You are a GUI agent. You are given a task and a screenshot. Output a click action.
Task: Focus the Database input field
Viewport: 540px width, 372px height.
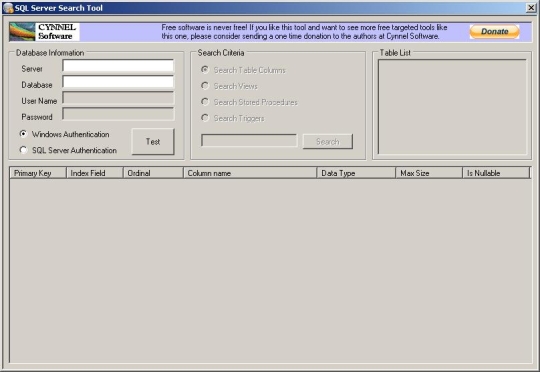[118, 82]
